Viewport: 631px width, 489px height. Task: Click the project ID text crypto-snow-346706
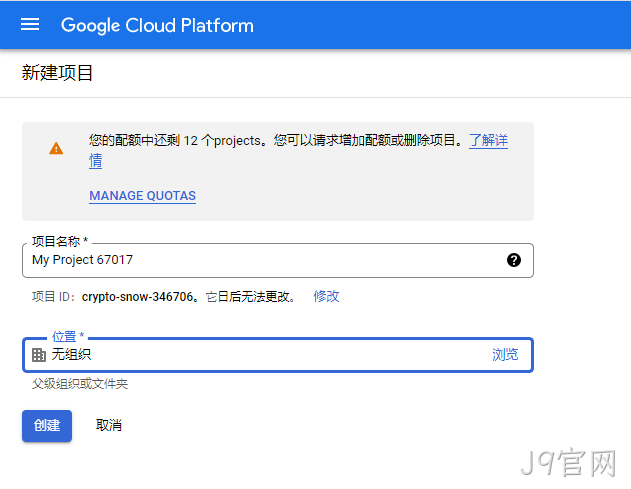(138, 297)
